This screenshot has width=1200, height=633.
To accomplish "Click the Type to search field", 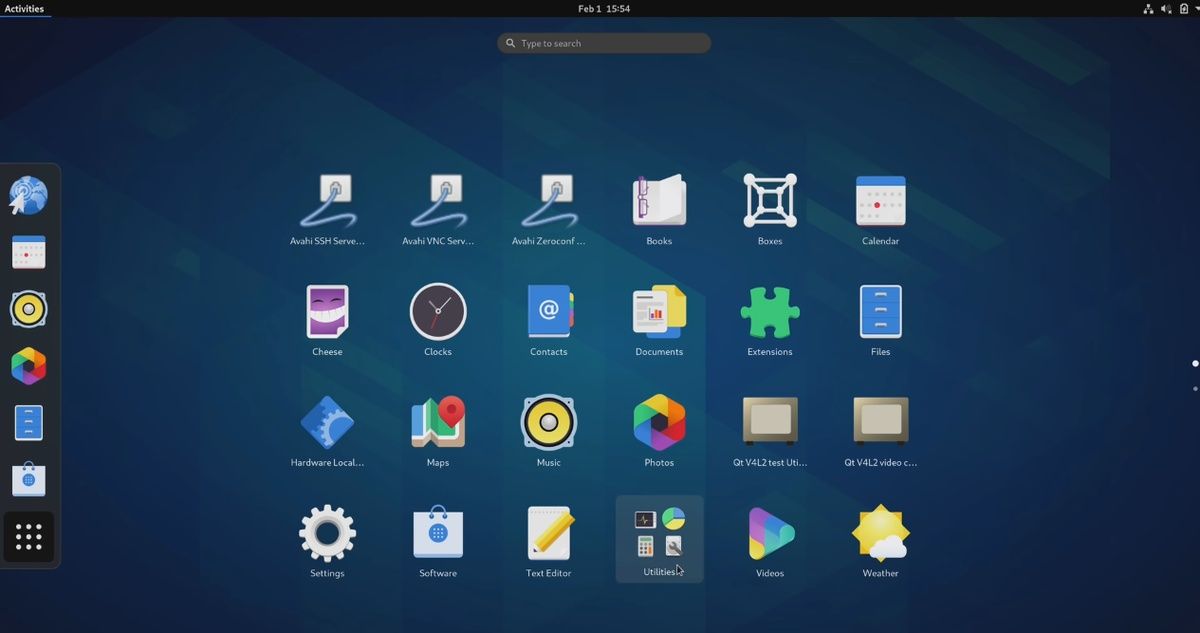I will point(604,43).
